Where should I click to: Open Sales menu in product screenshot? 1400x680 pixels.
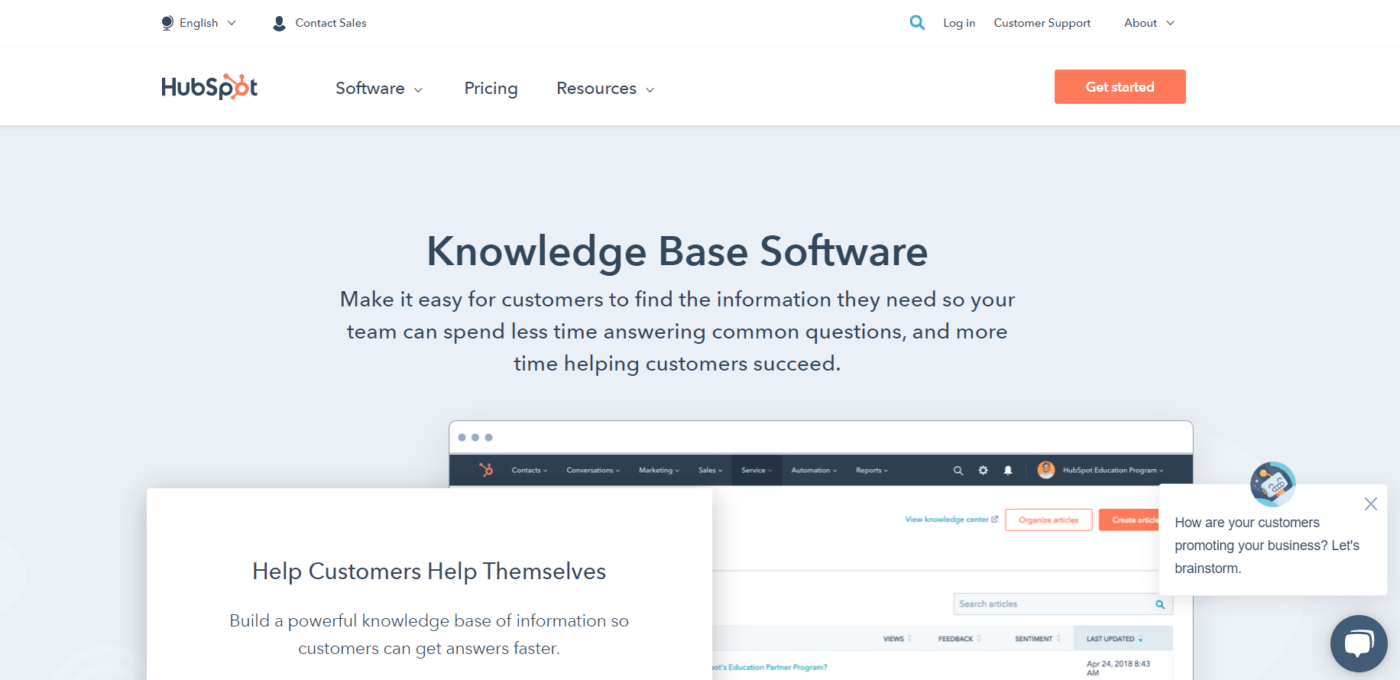pos(710,470)
